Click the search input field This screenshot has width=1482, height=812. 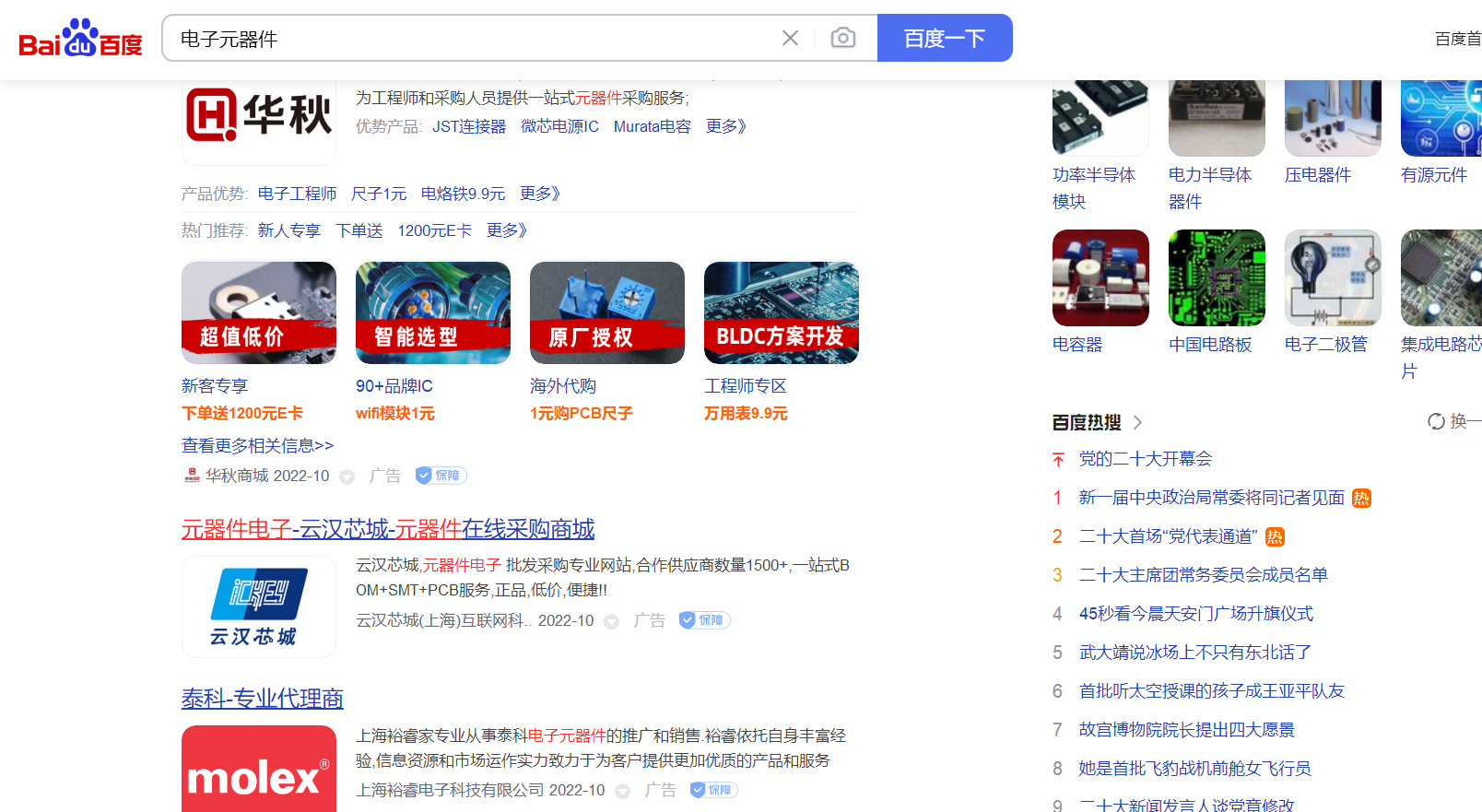(470, 39)
